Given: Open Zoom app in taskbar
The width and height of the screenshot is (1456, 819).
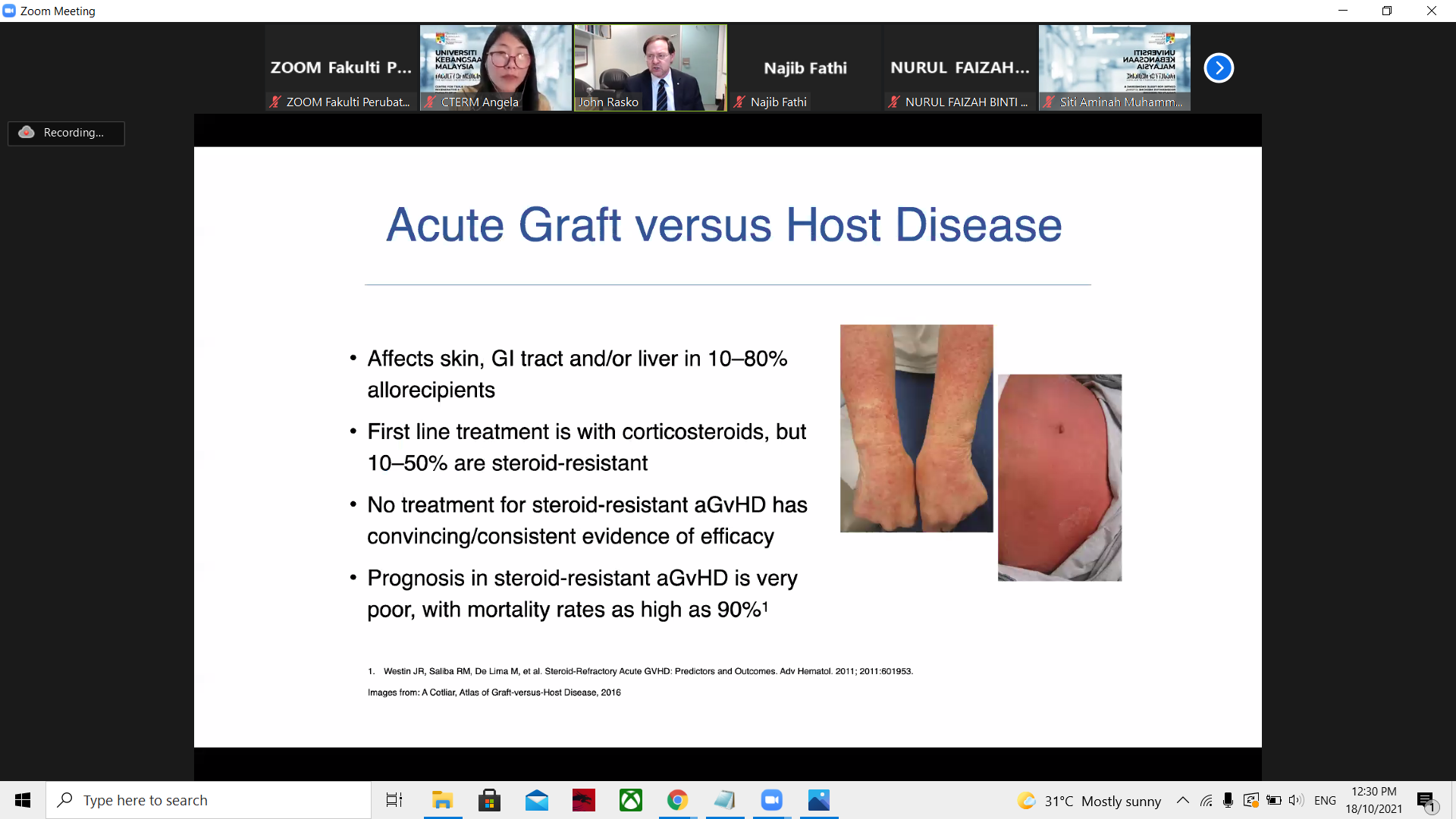Looking at the screenshot, I should [771, 800].
